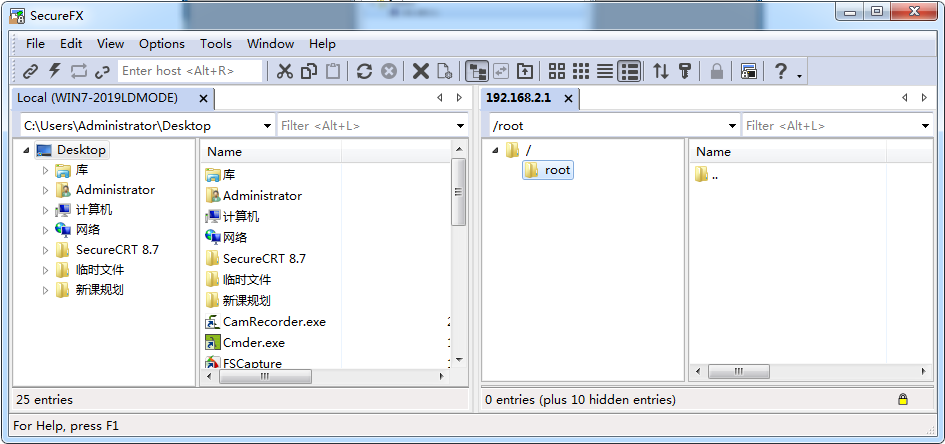Click the Stop transfer circle-X icon
Image resolution: width=945 pixels, height=444 pixels.
tap(389, 71)
